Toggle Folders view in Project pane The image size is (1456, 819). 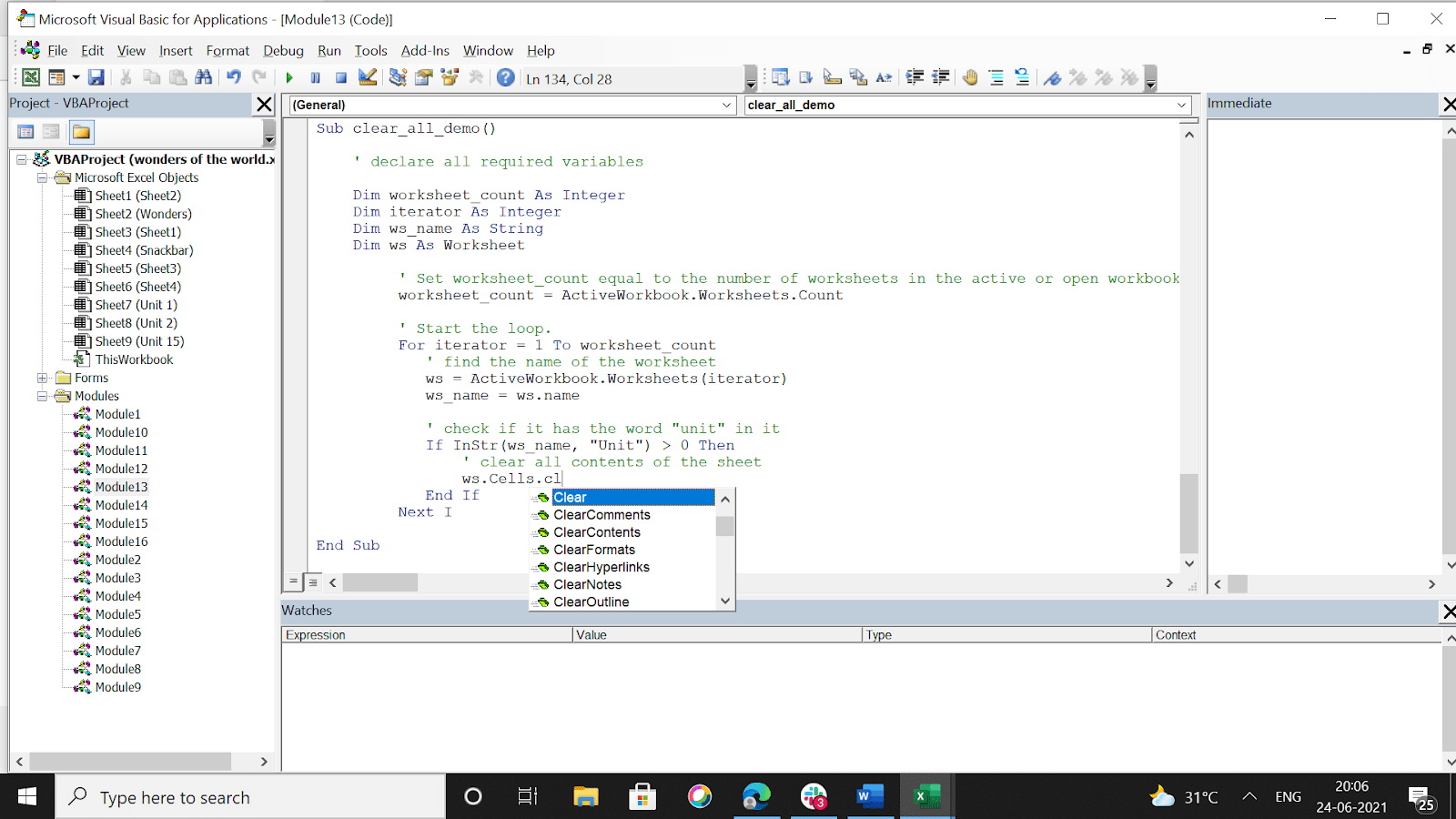[81, 132]
